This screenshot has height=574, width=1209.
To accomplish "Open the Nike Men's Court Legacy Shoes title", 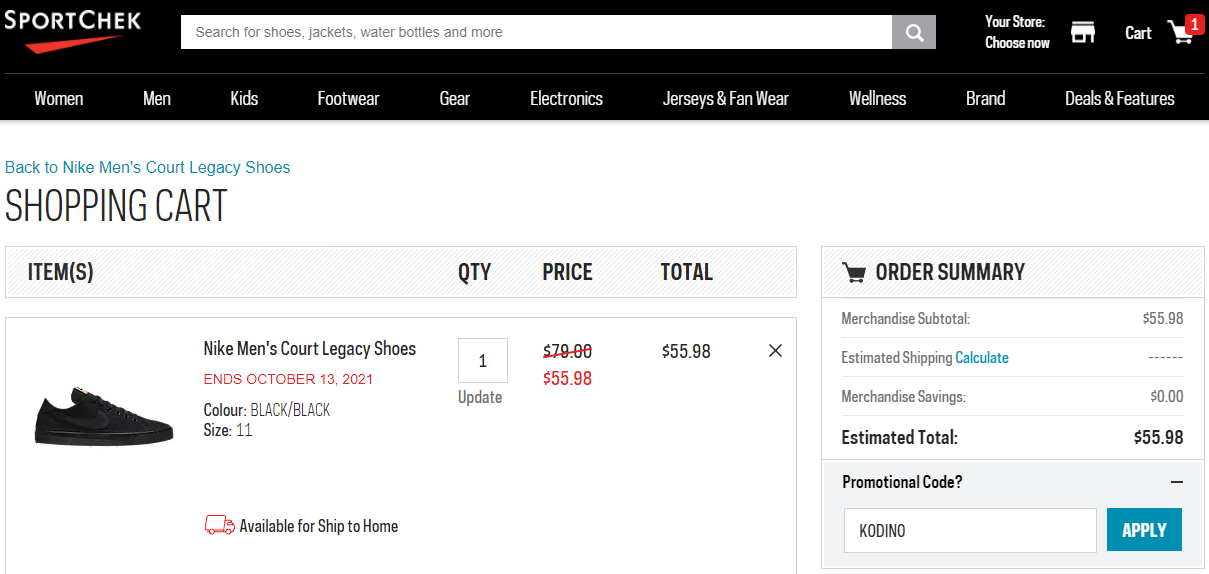I will point(310,348).
